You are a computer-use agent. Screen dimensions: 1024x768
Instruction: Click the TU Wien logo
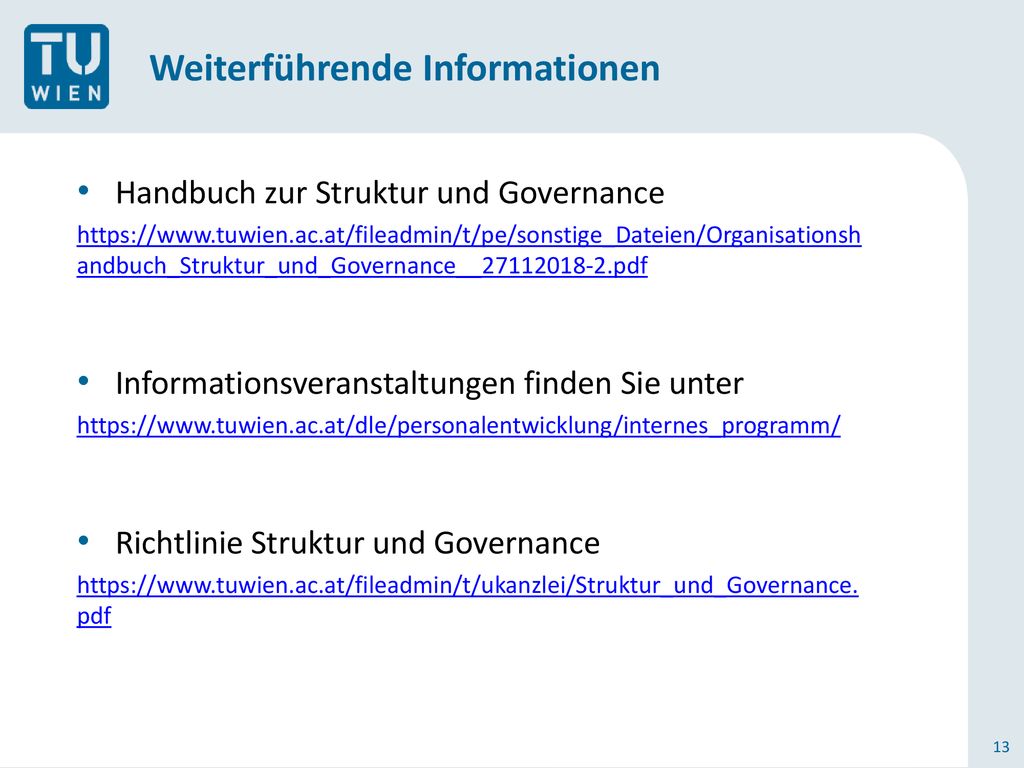(x=67, y=67)
